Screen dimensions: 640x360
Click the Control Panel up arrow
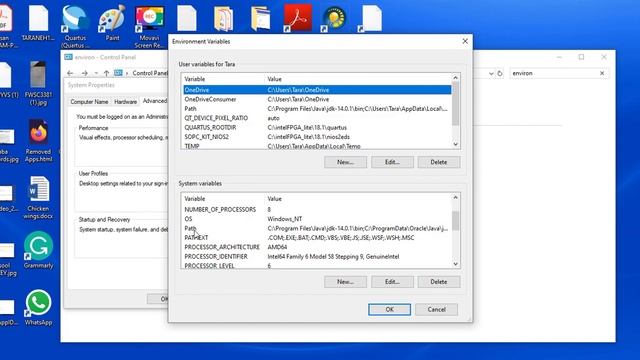[x=106, y=73]
